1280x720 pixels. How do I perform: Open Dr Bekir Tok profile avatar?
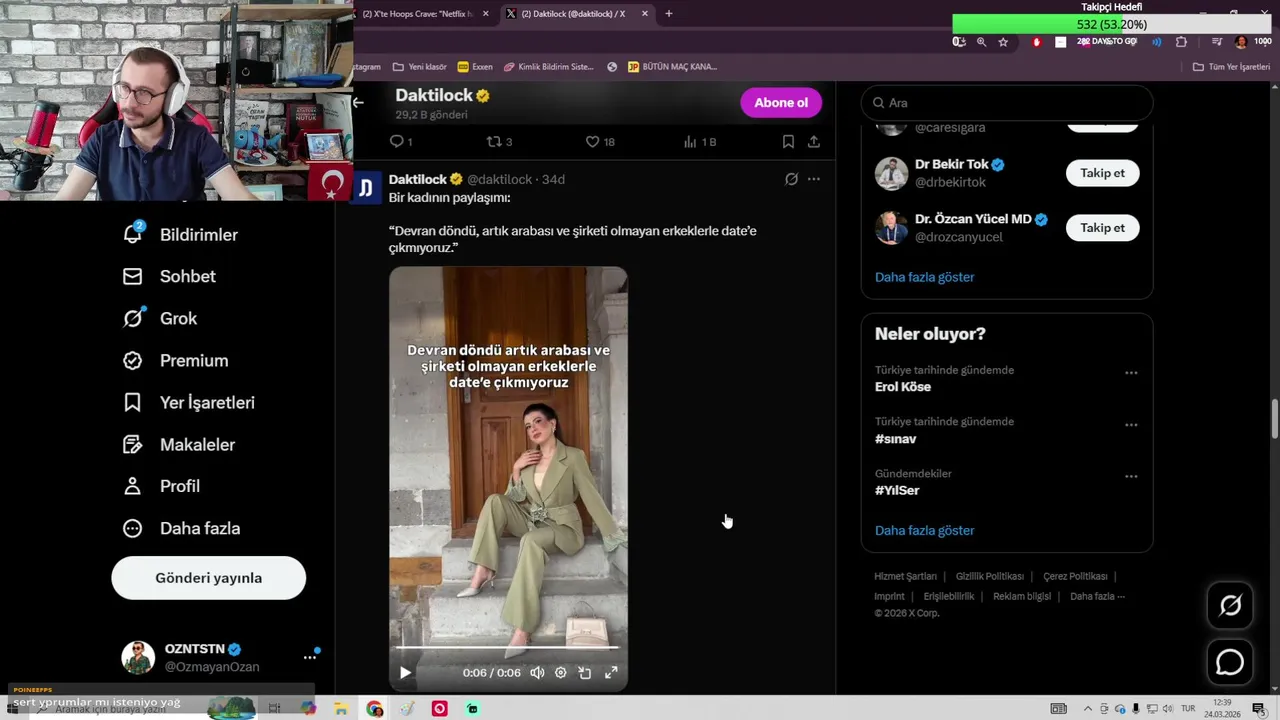click(x=891, y=173)
